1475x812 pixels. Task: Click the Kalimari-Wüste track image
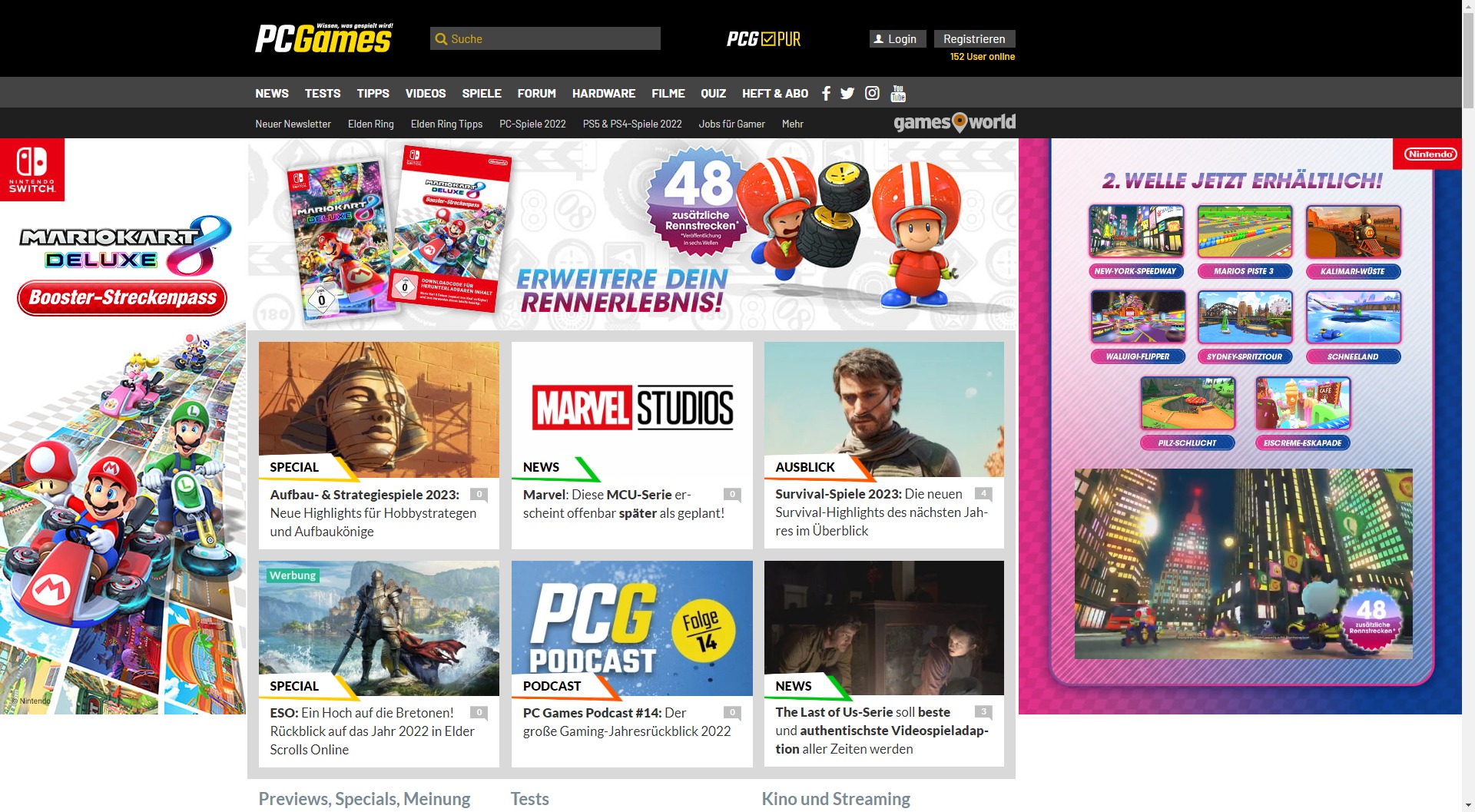(1353, 231)
